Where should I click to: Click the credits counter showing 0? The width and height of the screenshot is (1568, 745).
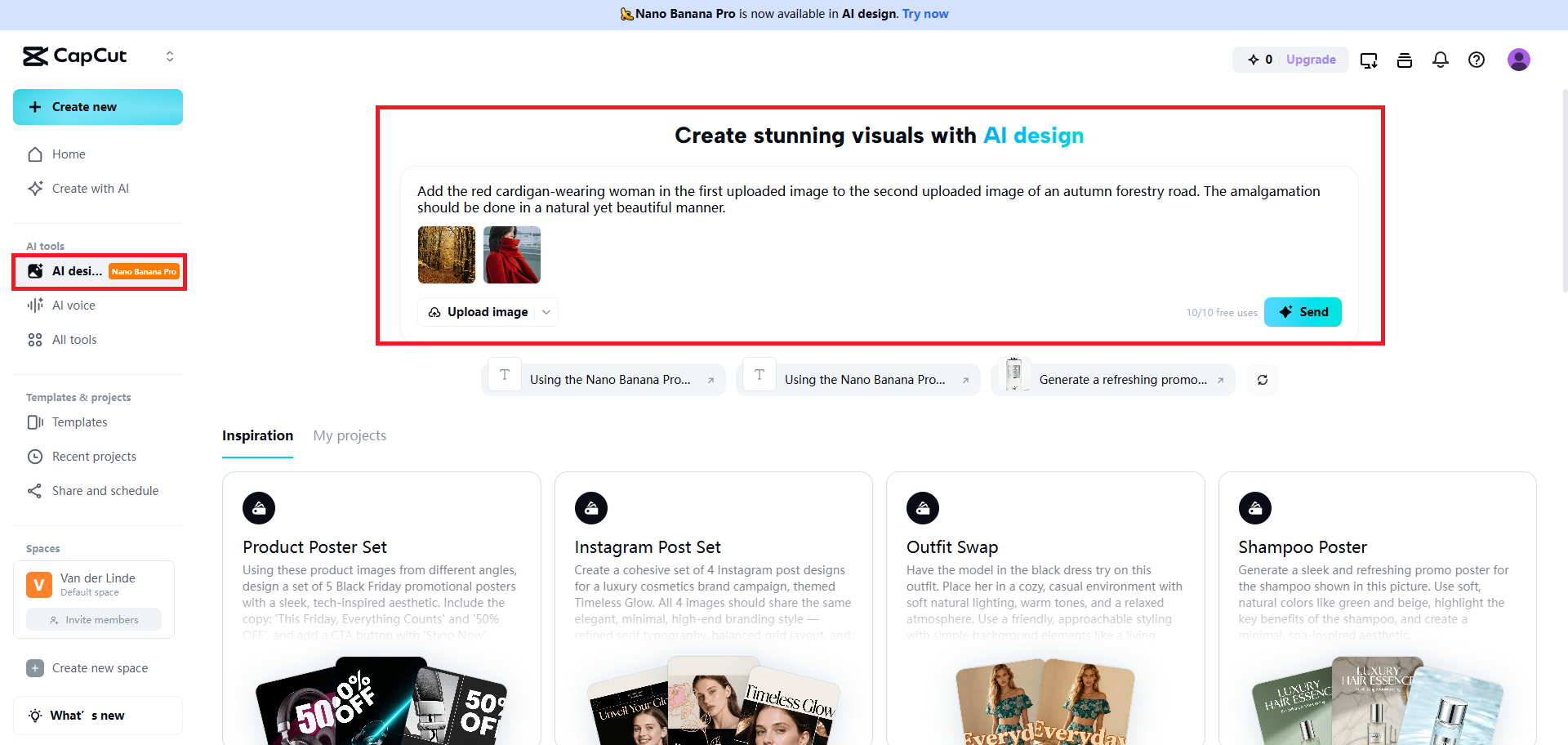1260,60
